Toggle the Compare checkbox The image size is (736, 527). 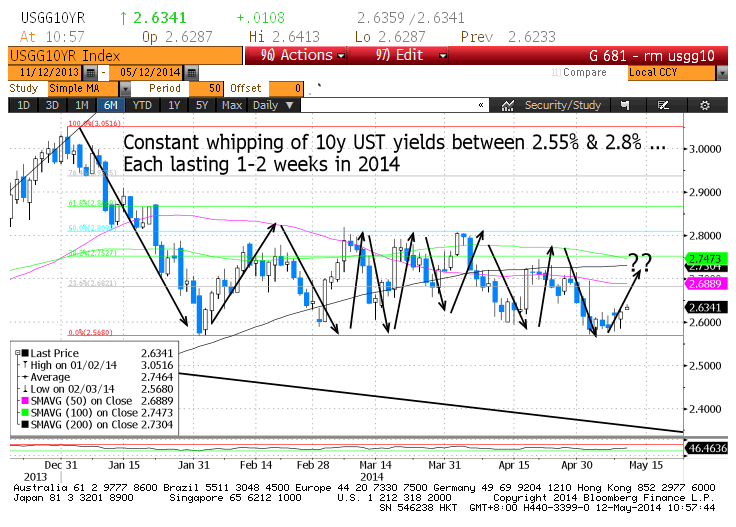(555, 73)
